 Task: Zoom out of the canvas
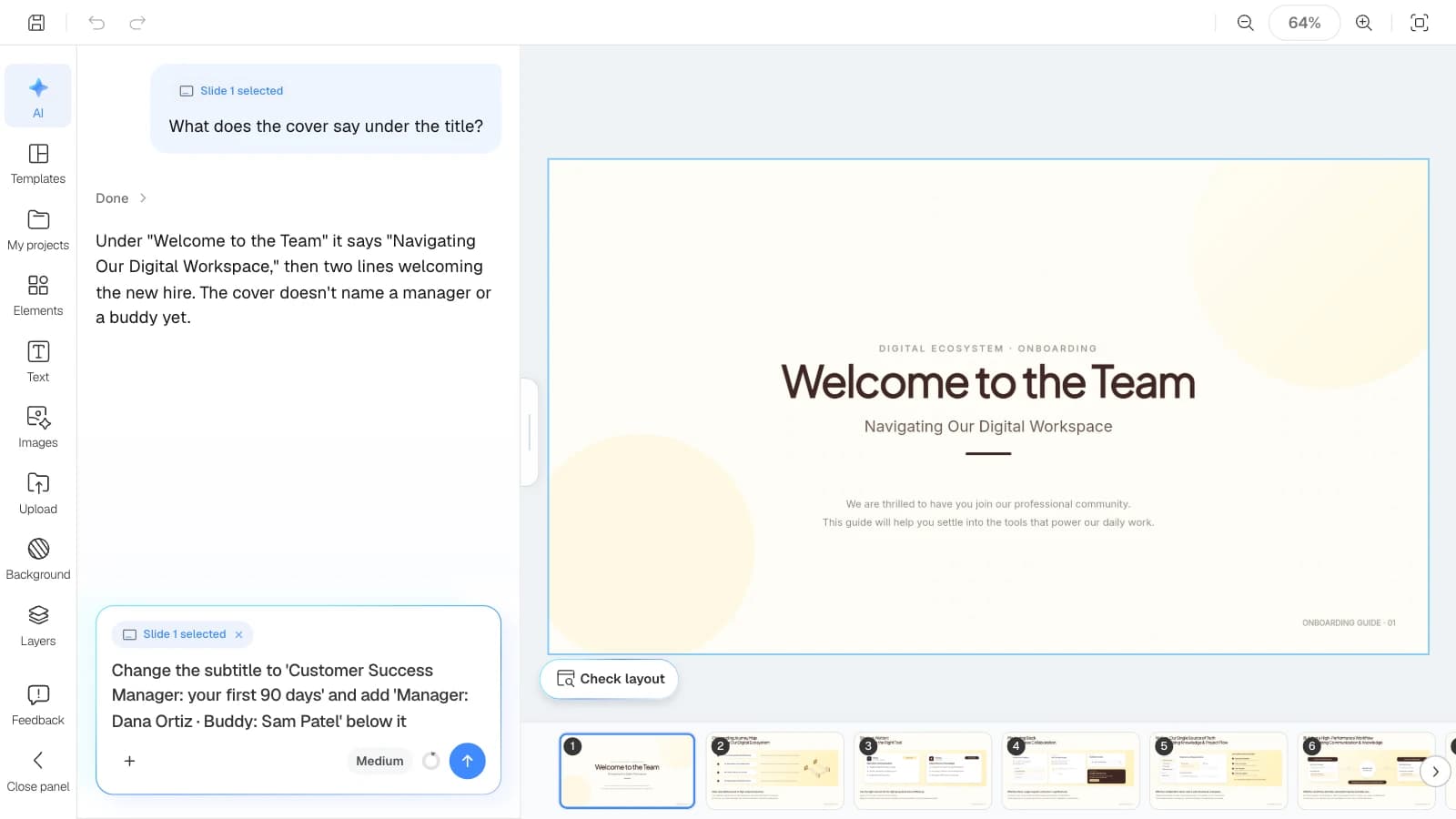pyautogui.click(x=1245, y=23)
